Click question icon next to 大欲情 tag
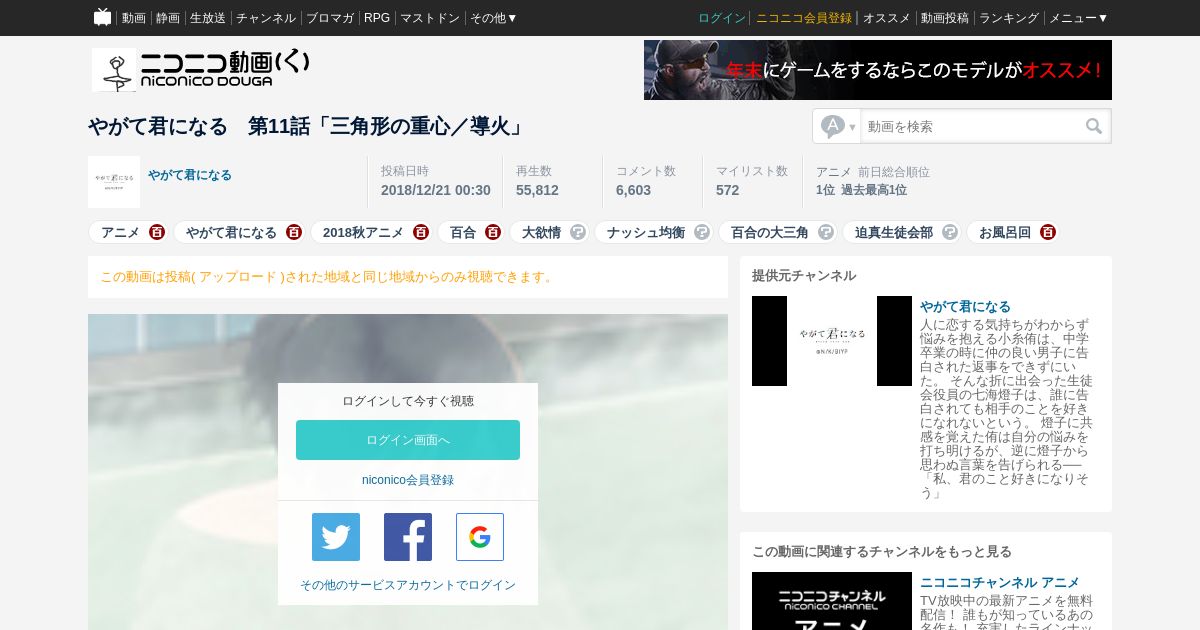1200x630 pixels. [578, 232]
